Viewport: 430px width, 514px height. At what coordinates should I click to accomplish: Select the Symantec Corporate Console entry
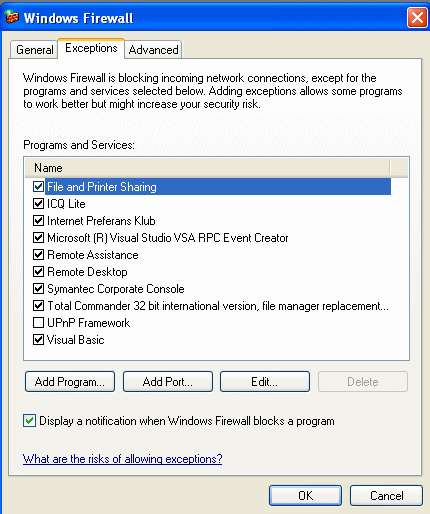tap(116, 289)
